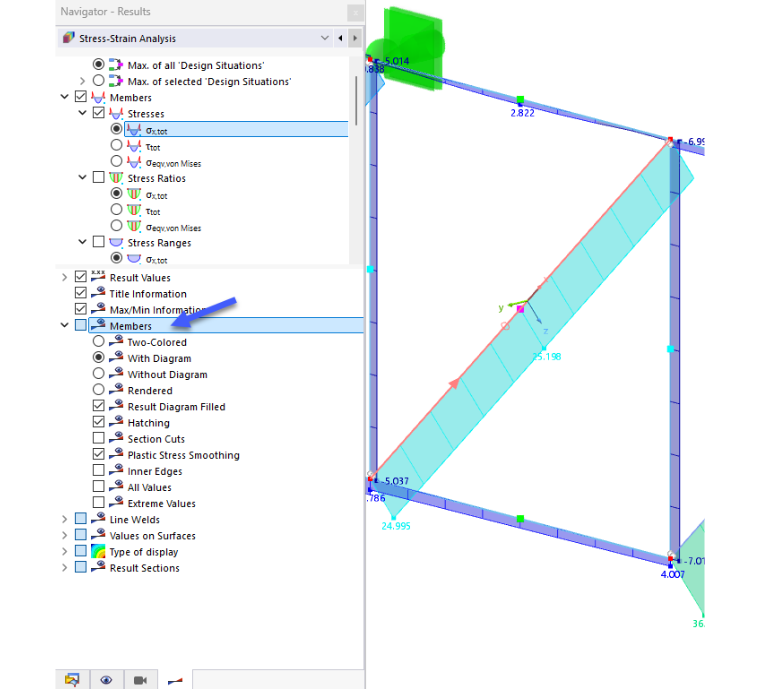Collapse the Stresses node
This screenshot has height=689, width=760.
(x=82, y=113)
